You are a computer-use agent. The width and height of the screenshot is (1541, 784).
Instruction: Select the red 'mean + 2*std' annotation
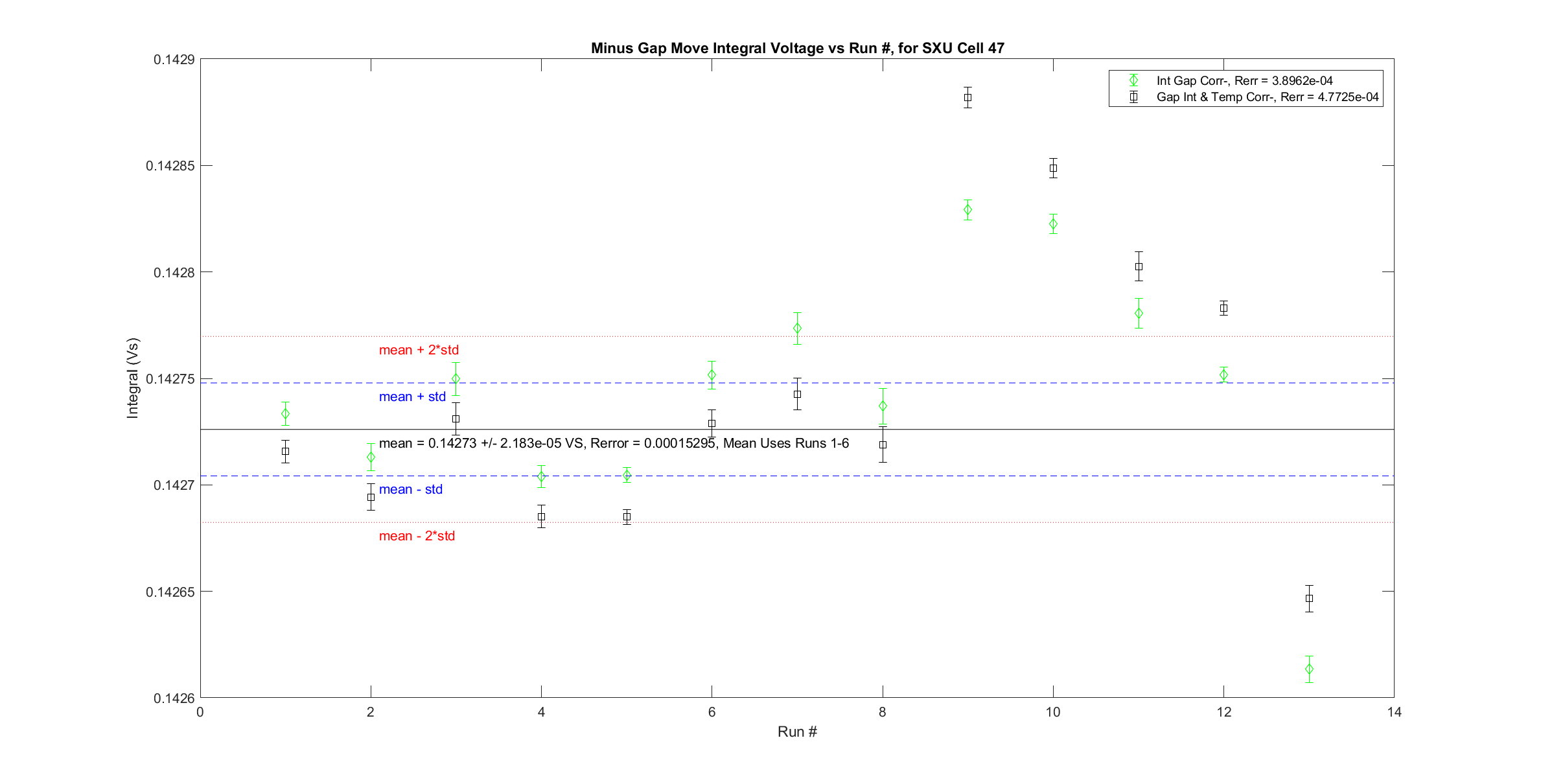(419, 350)
